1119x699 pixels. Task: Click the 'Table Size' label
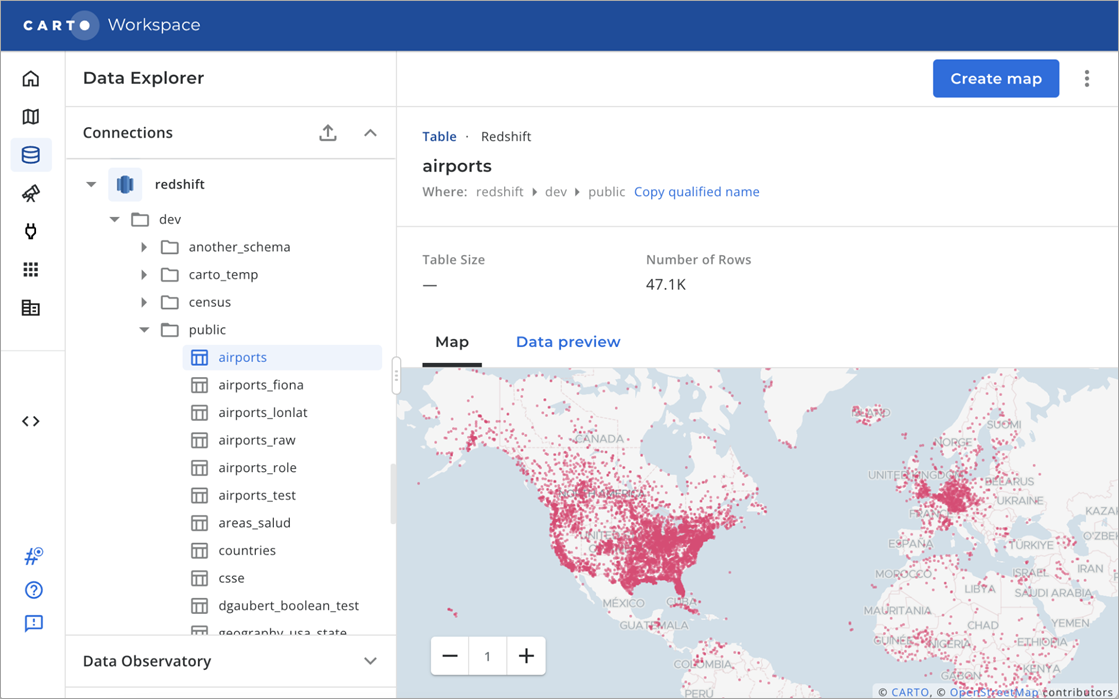pos(453,260)
